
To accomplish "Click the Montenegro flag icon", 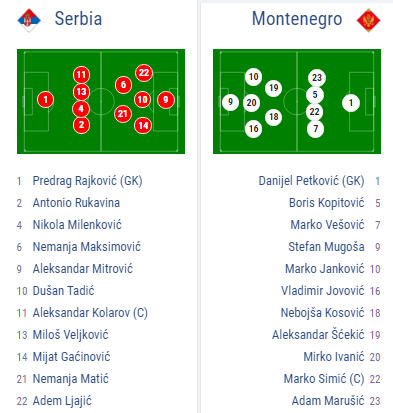I will pos(369,20).
